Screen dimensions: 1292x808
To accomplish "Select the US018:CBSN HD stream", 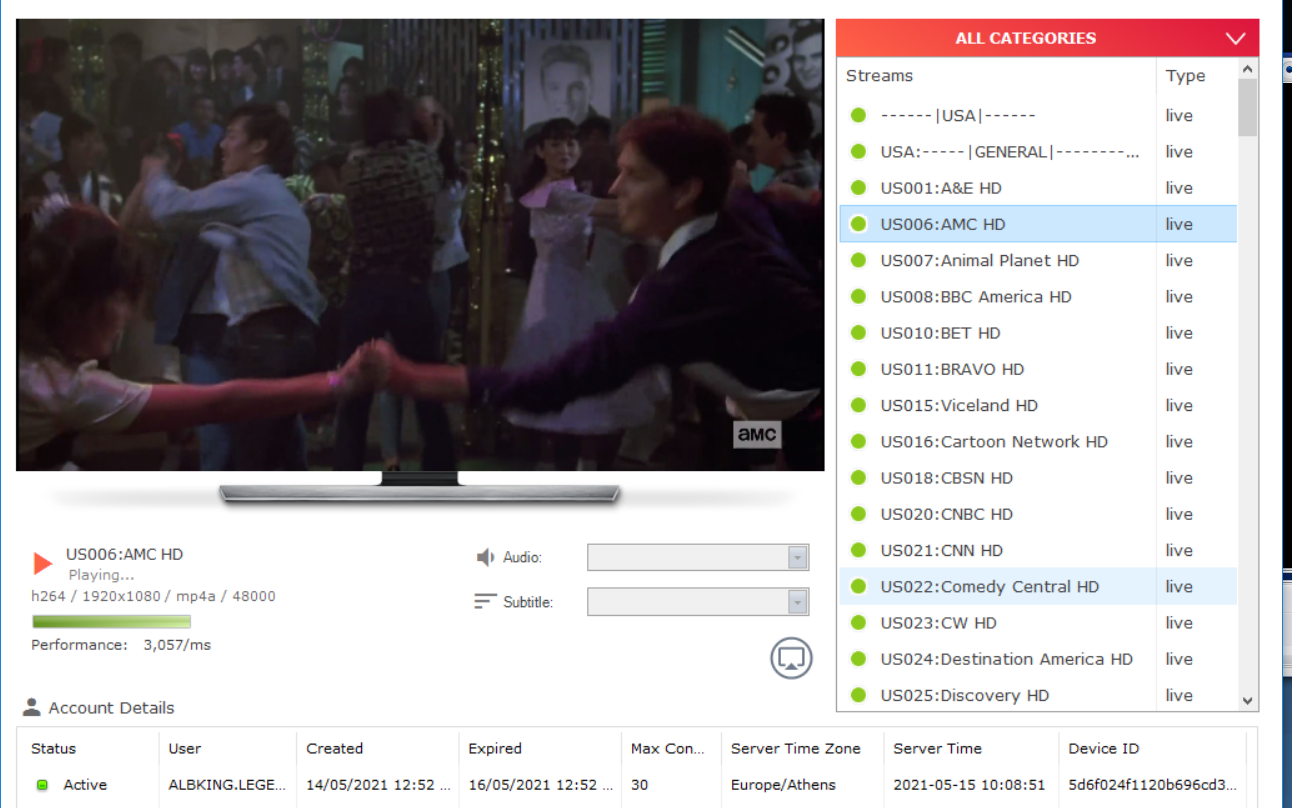I will pos(1038,478).
